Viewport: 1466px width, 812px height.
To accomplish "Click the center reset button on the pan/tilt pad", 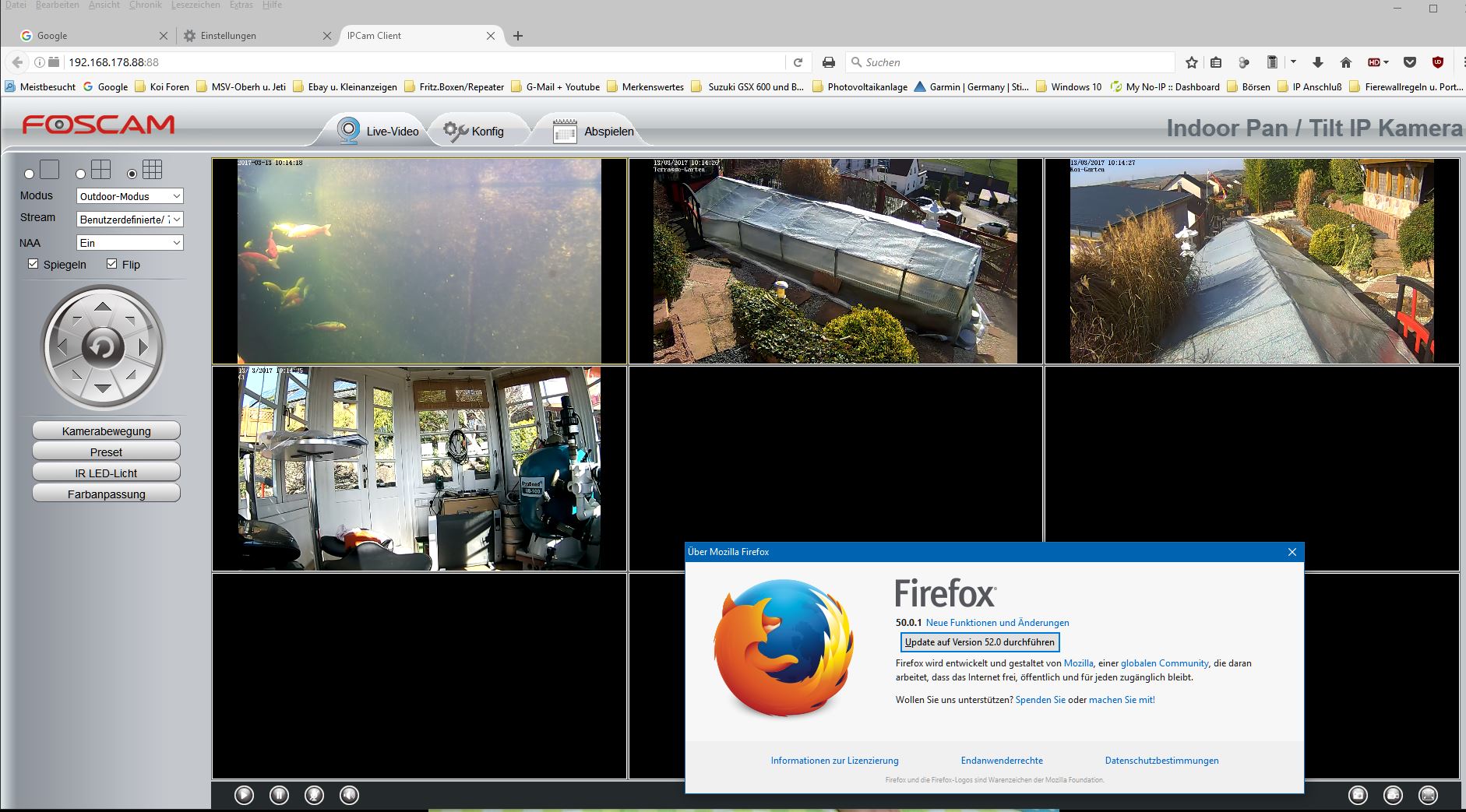I will click(x=103, y=347).
